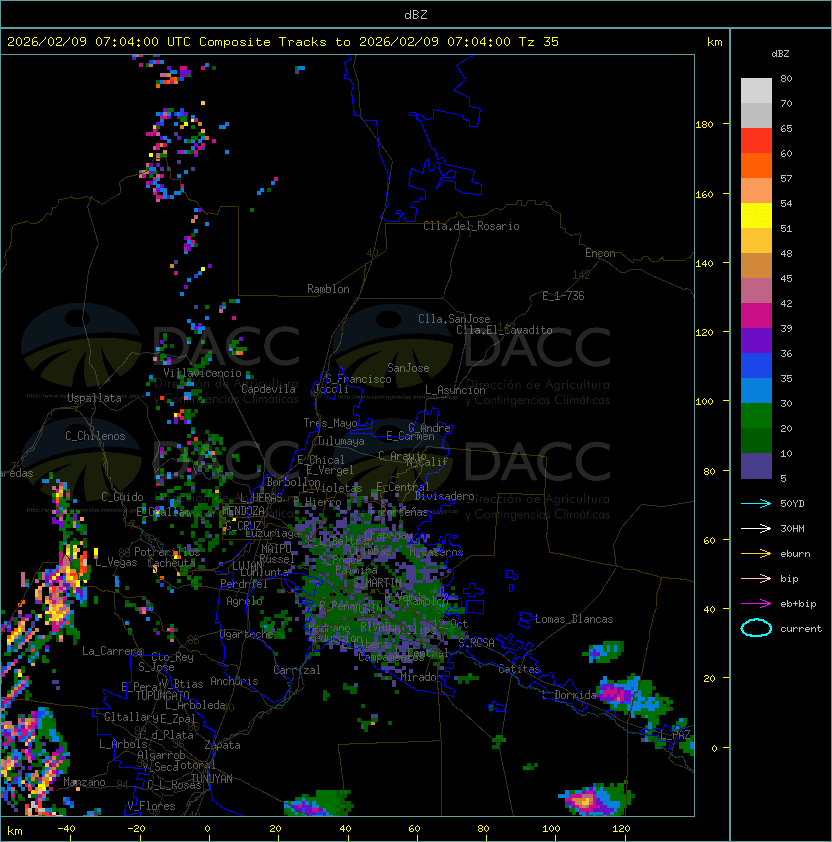This screenshot has height=842, width=832.
Task: Pick the purple swatch in dBZ scale
Action: [x=756, y=340]
